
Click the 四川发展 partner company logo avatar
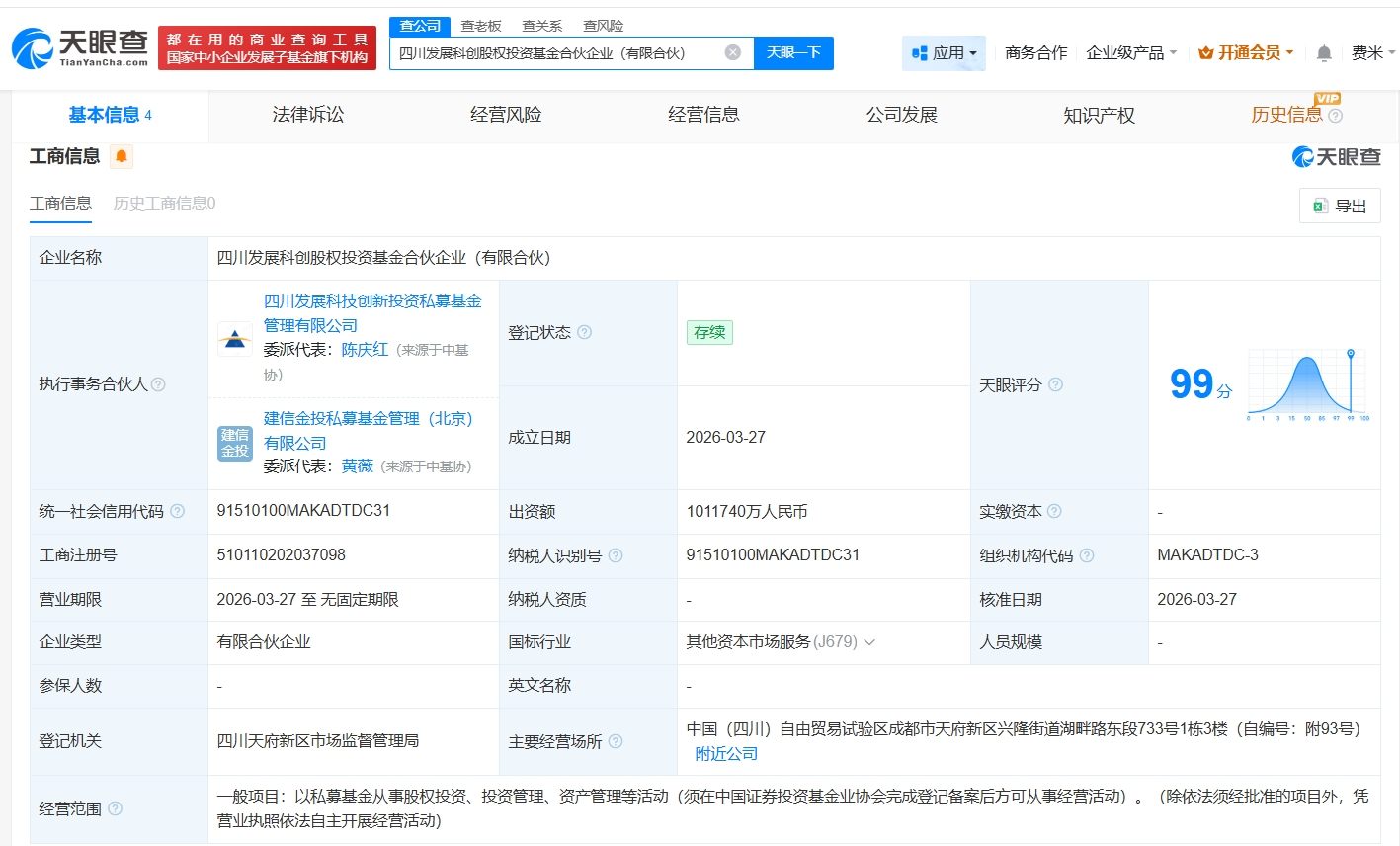tap(234, 339)
